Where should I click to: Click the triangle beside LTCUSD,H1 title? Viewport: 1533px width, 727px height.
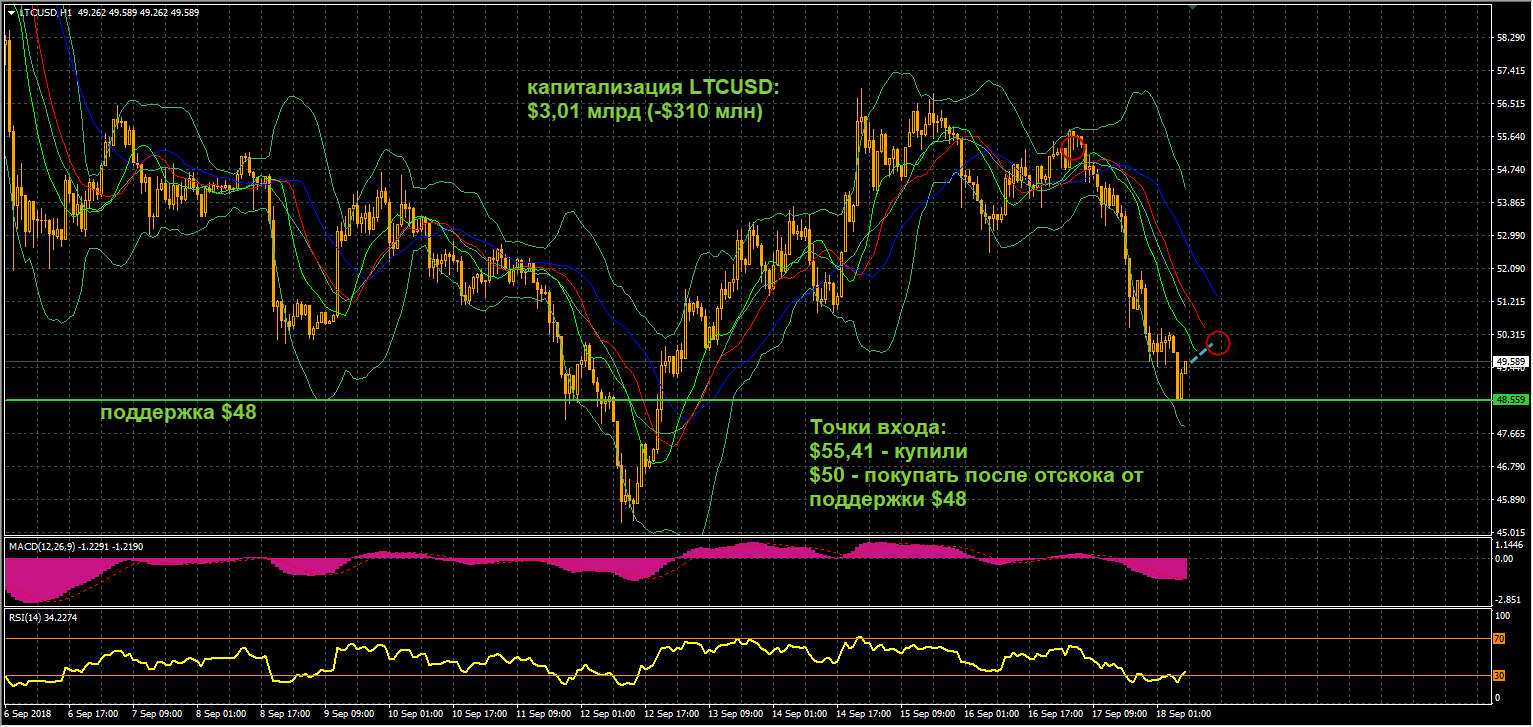click(x=11, y=13)
